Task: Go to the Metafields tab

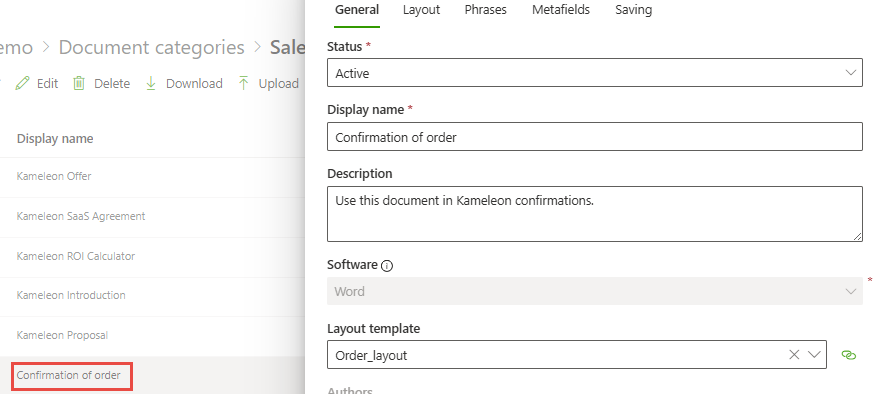Action: coord(561,10)
